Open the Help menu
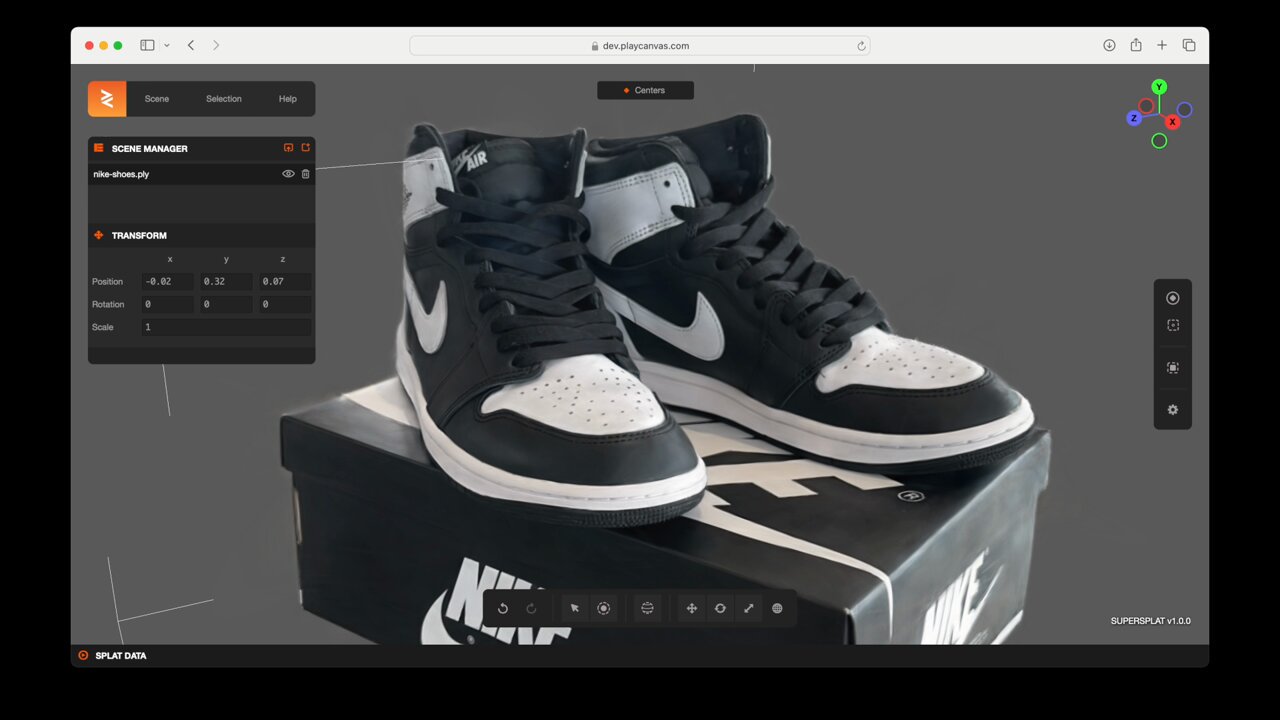Image resolution: width=1280 pixels, height=720 pixels. [x=287, y=99]
